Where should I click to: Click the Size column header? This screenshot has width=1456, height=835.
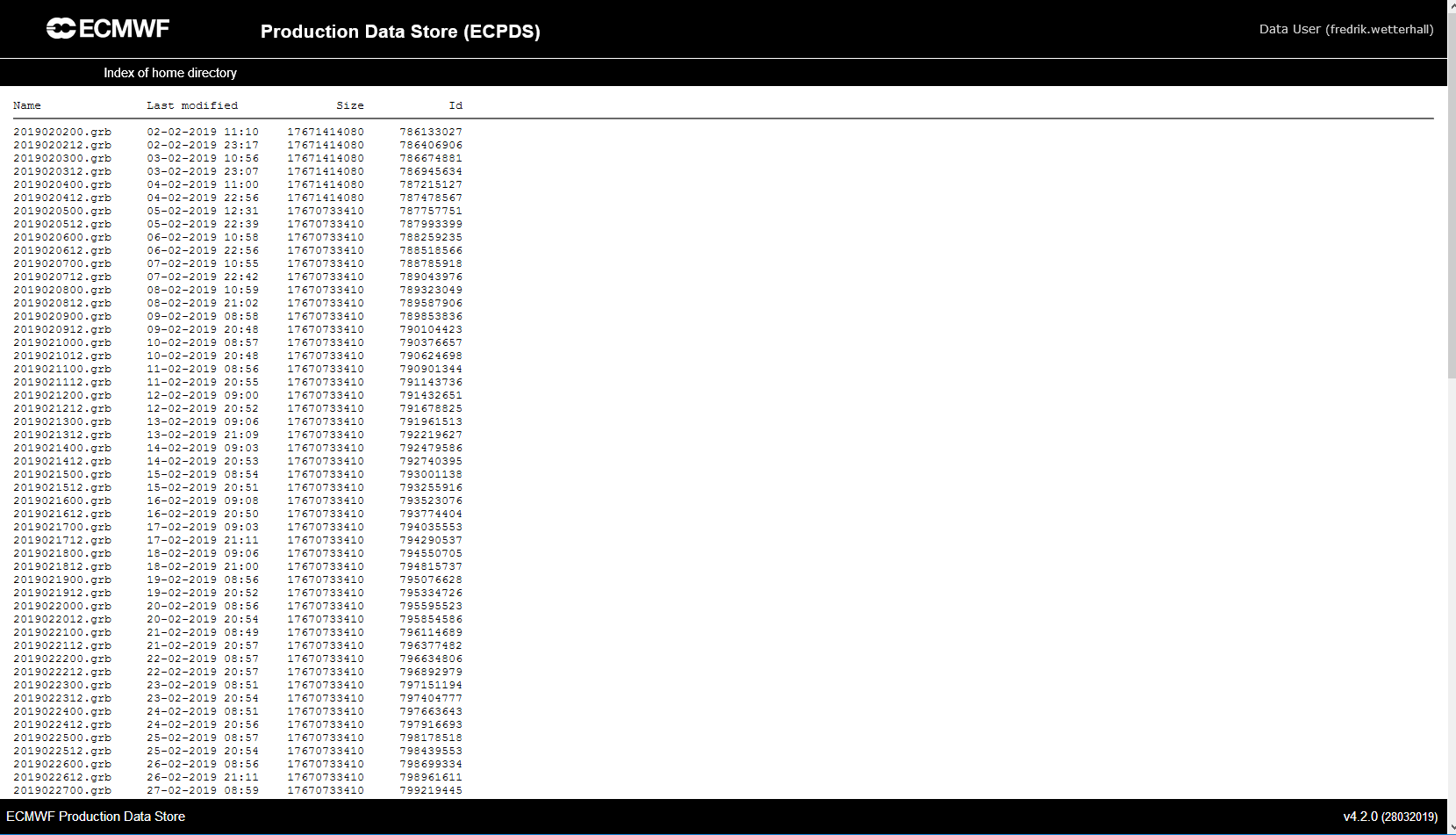click(350, 105)
